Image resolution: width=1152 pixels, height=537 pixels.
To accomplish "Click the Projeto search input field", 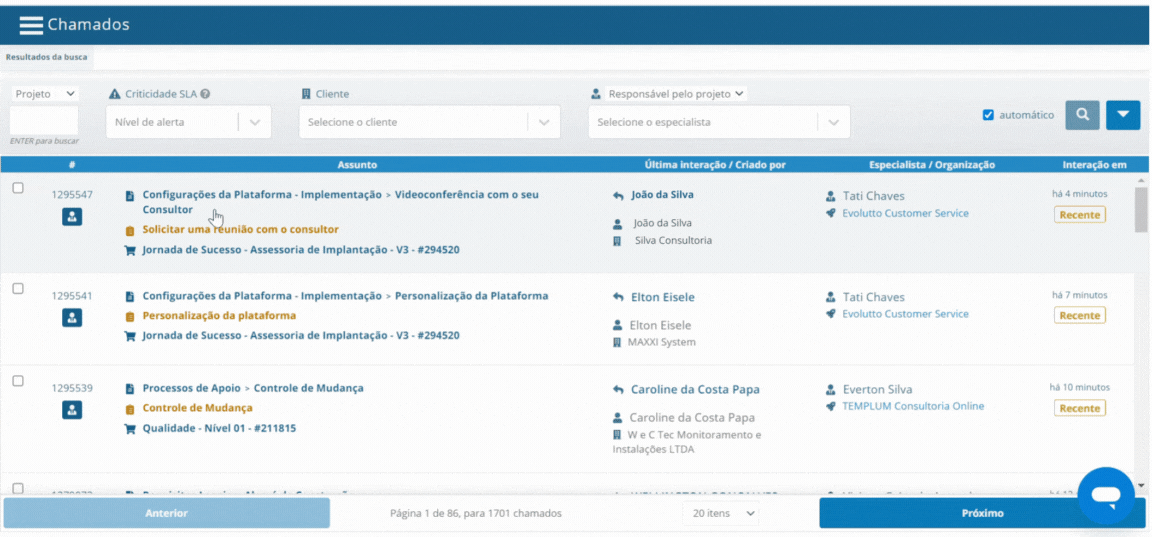I will [x=44, y=121].
